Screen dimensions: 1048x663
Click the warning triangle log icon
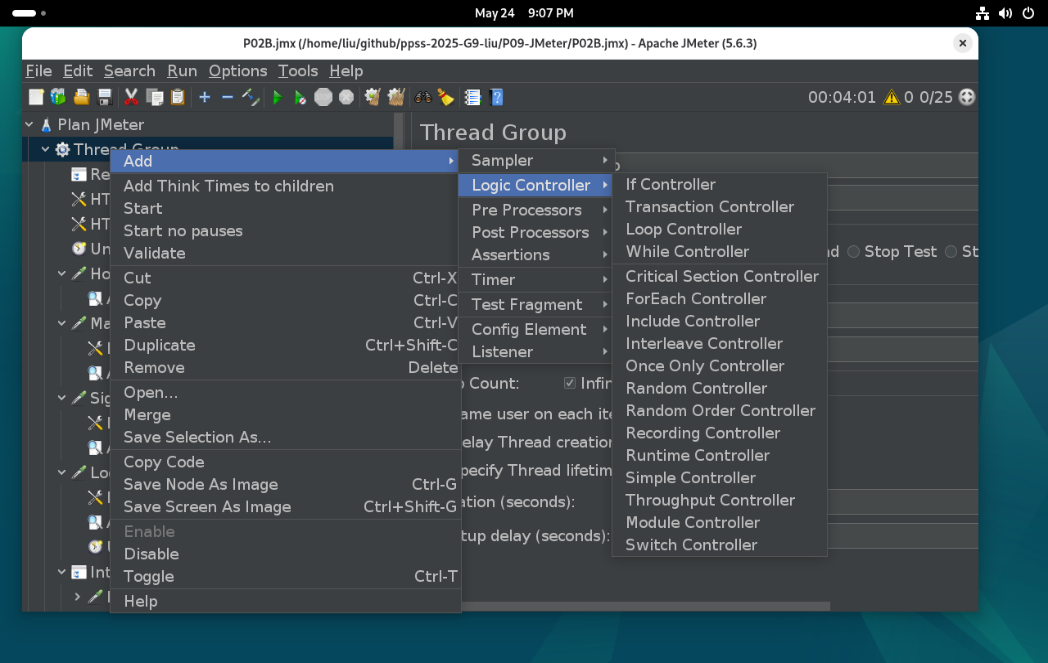pos(892,98)
